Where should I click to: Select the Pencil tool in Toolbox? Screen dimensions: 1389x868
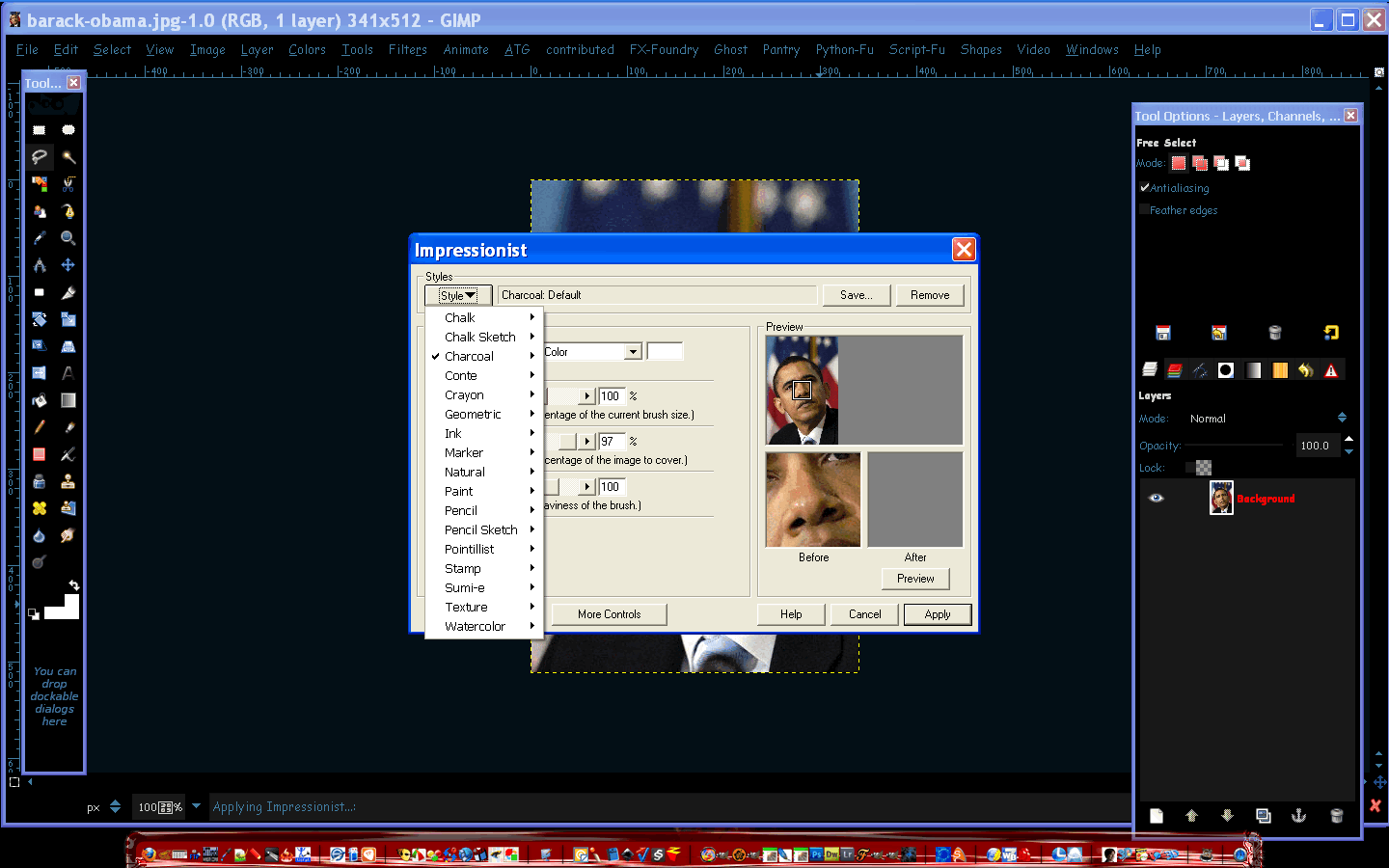point(40,426)
